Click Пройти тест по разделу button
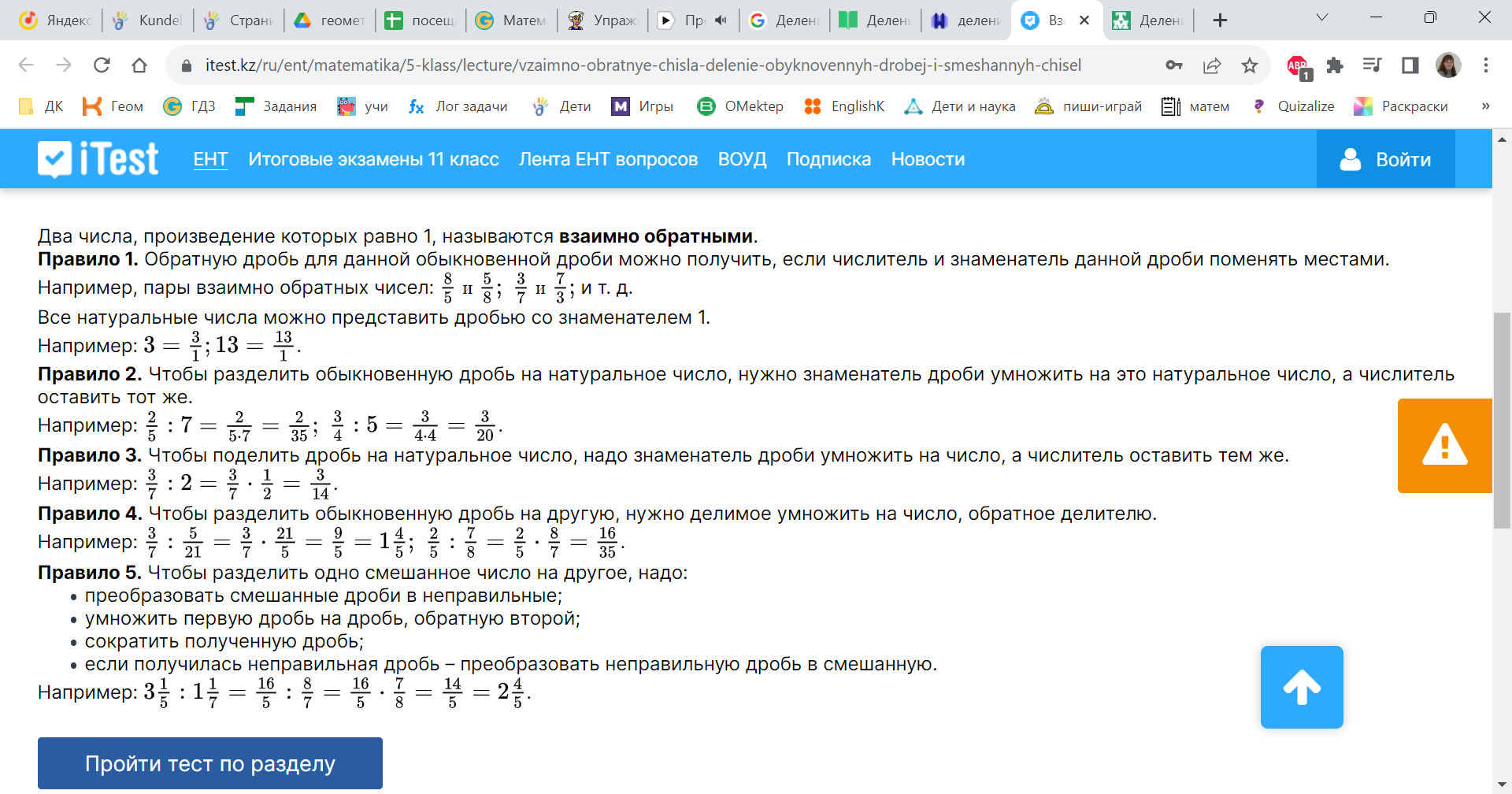 [x=210, y=763]
